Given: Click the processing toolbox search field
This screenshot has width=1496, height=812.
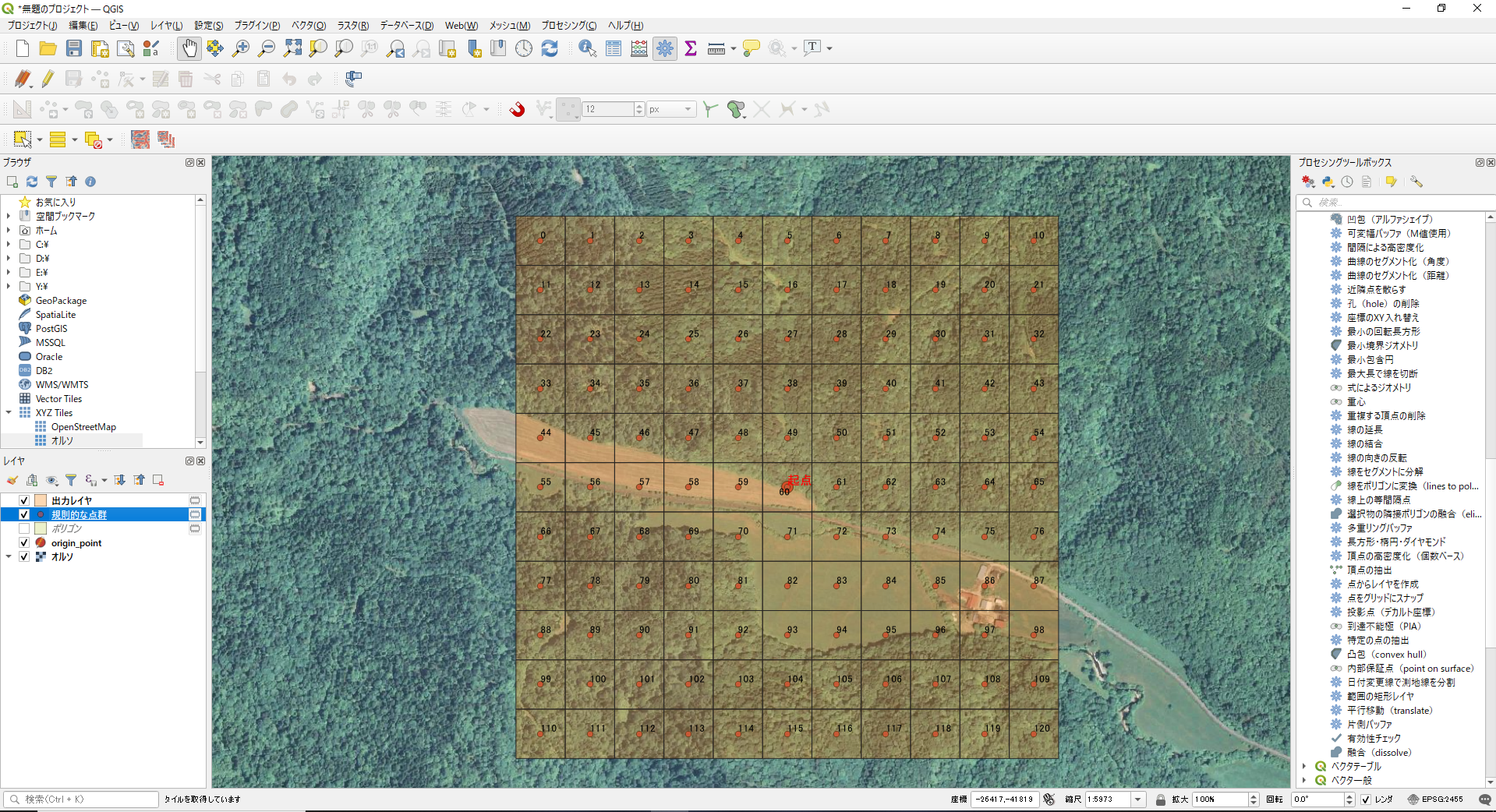Looking at the screenshot, I should [1395, 203].
